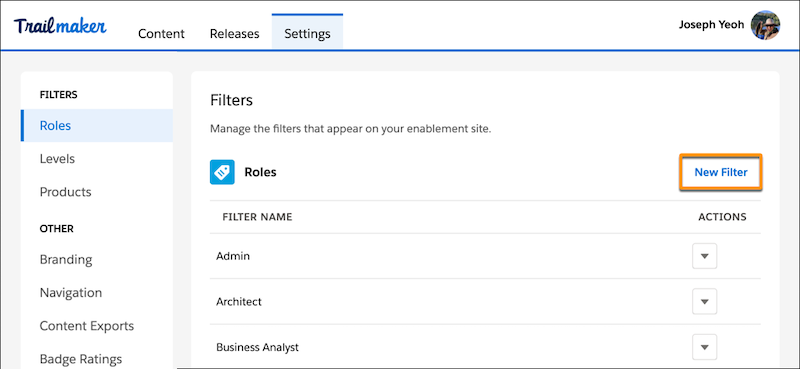Click the Business Analyst filter name
The height and width of the screenshot is (369, 800).
[x=258, y=348]
